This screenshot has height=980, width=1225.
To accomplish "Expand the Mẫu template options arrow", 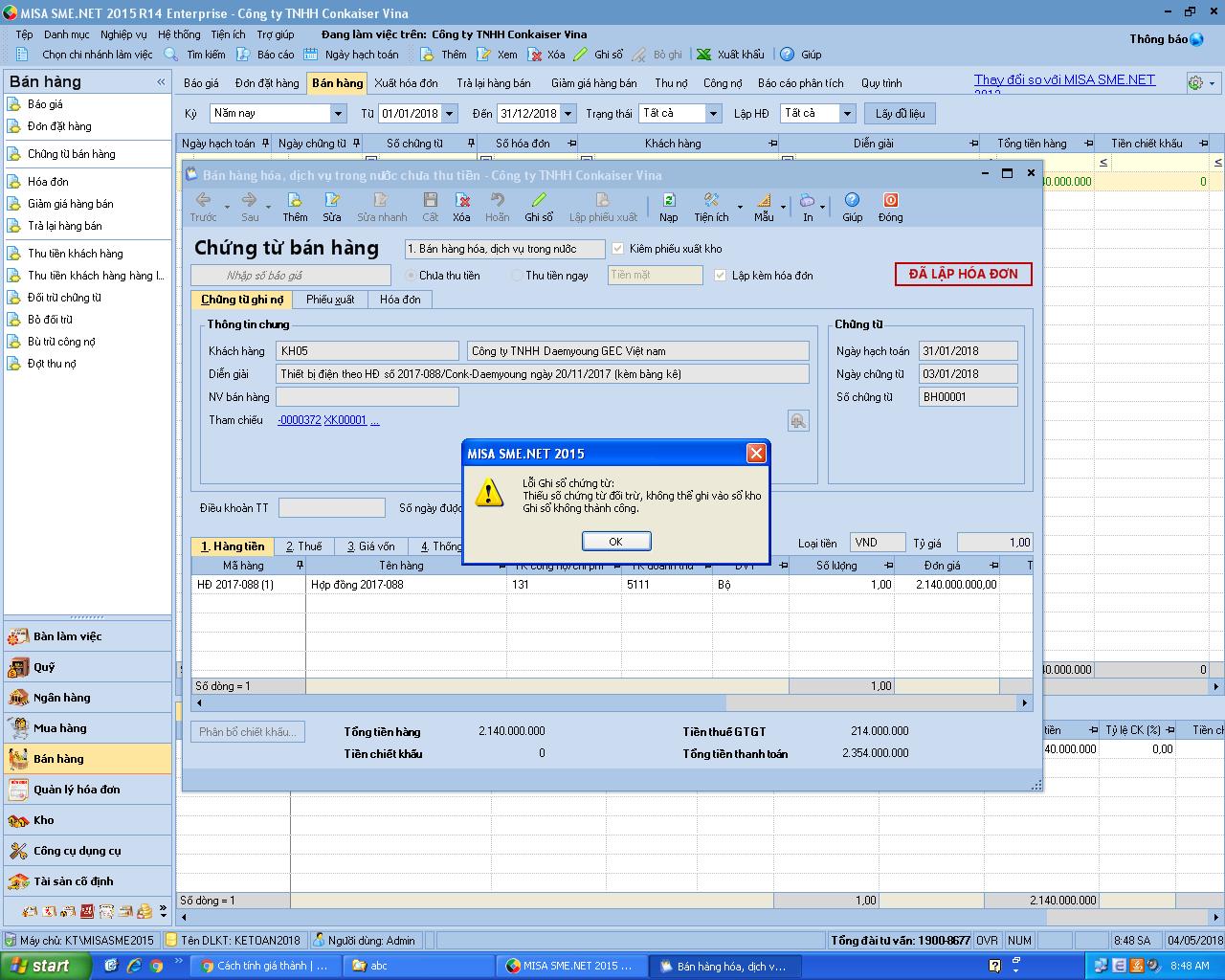I will [x=782, y=207].
